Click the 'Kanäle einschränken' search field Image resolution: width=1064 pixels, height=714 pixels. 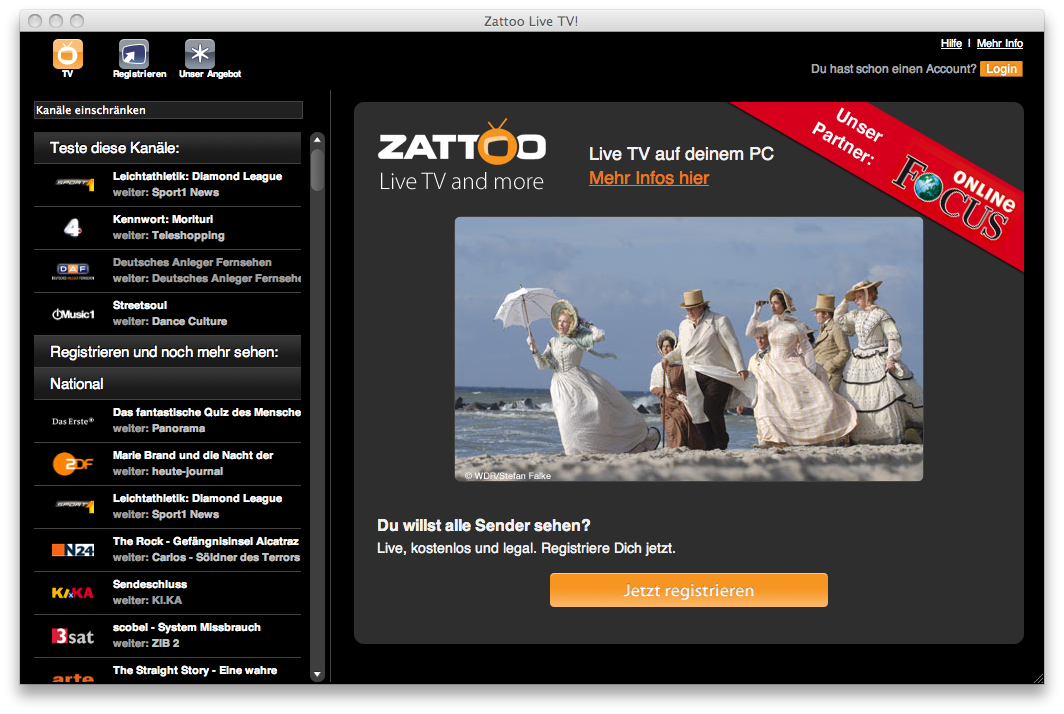pyautogui.click(x=167, y=110)
